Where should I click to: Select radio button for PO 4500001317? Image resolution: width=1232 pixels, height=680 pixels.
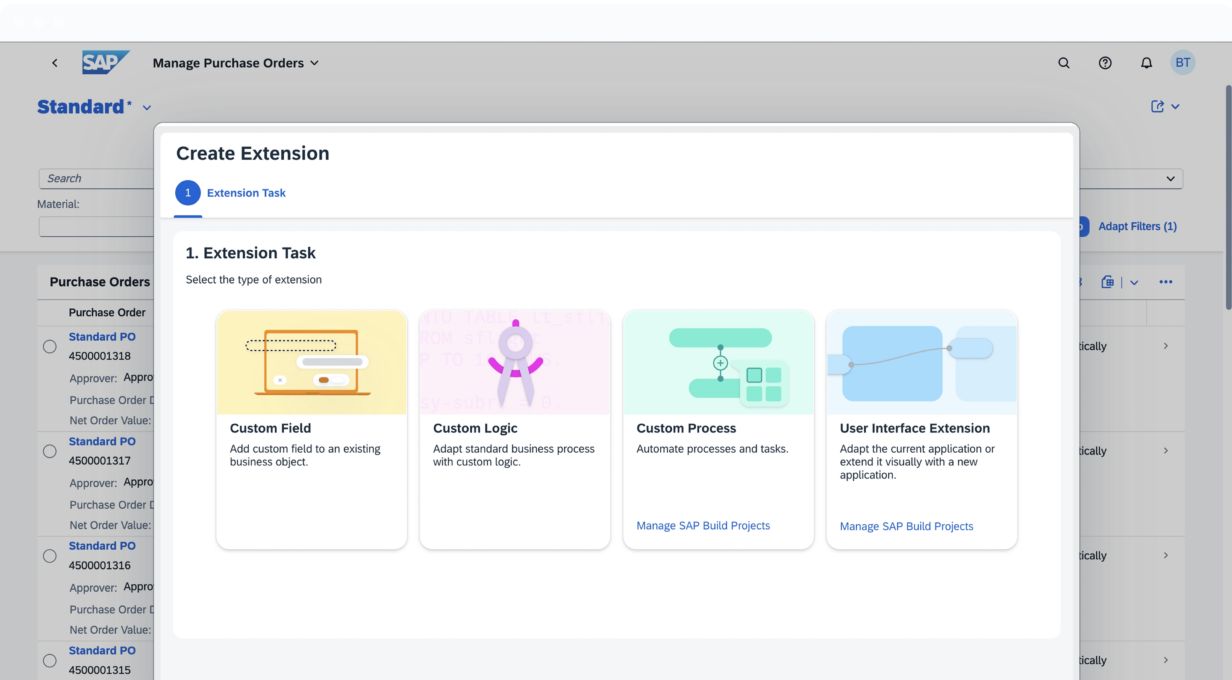pos(49,451)
